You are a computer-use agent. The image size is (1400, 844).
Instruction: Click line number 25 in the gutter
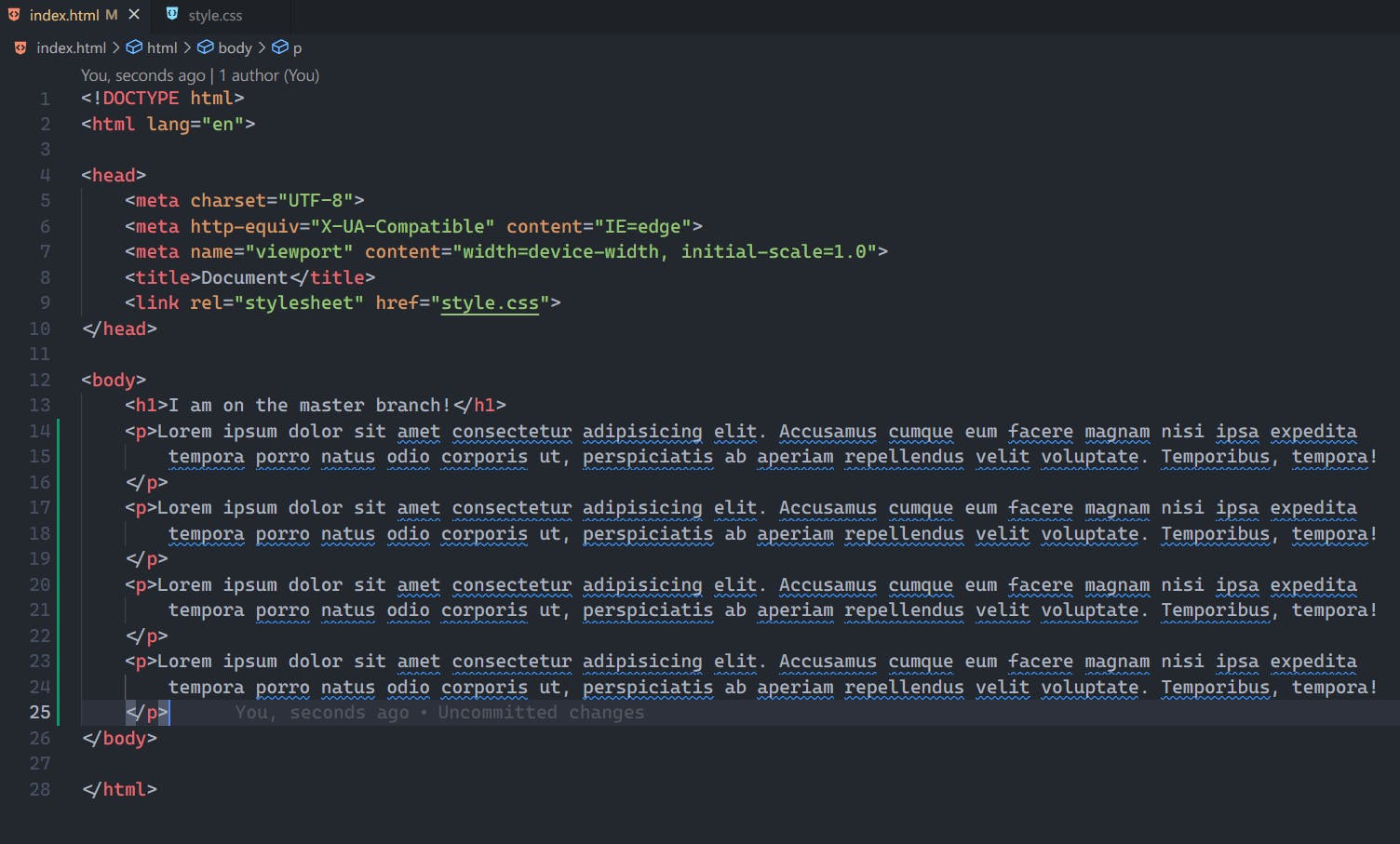(39, 712)
